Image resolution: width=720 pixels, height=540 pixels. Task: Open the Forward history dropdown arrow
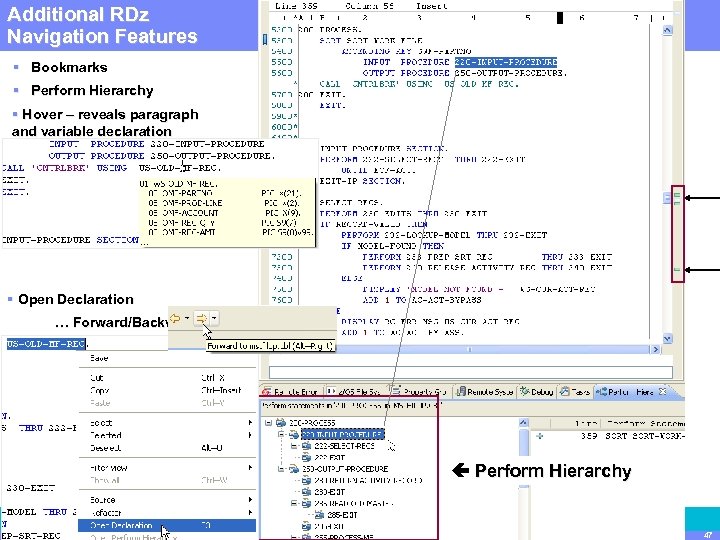click(214, 318)
